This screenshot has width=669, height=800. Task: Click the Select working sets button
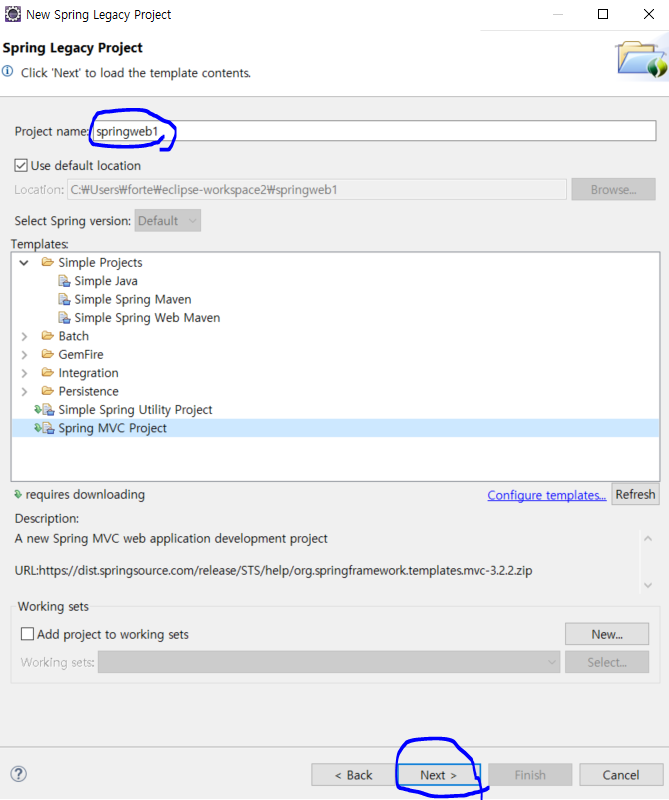tap(607, 662)
